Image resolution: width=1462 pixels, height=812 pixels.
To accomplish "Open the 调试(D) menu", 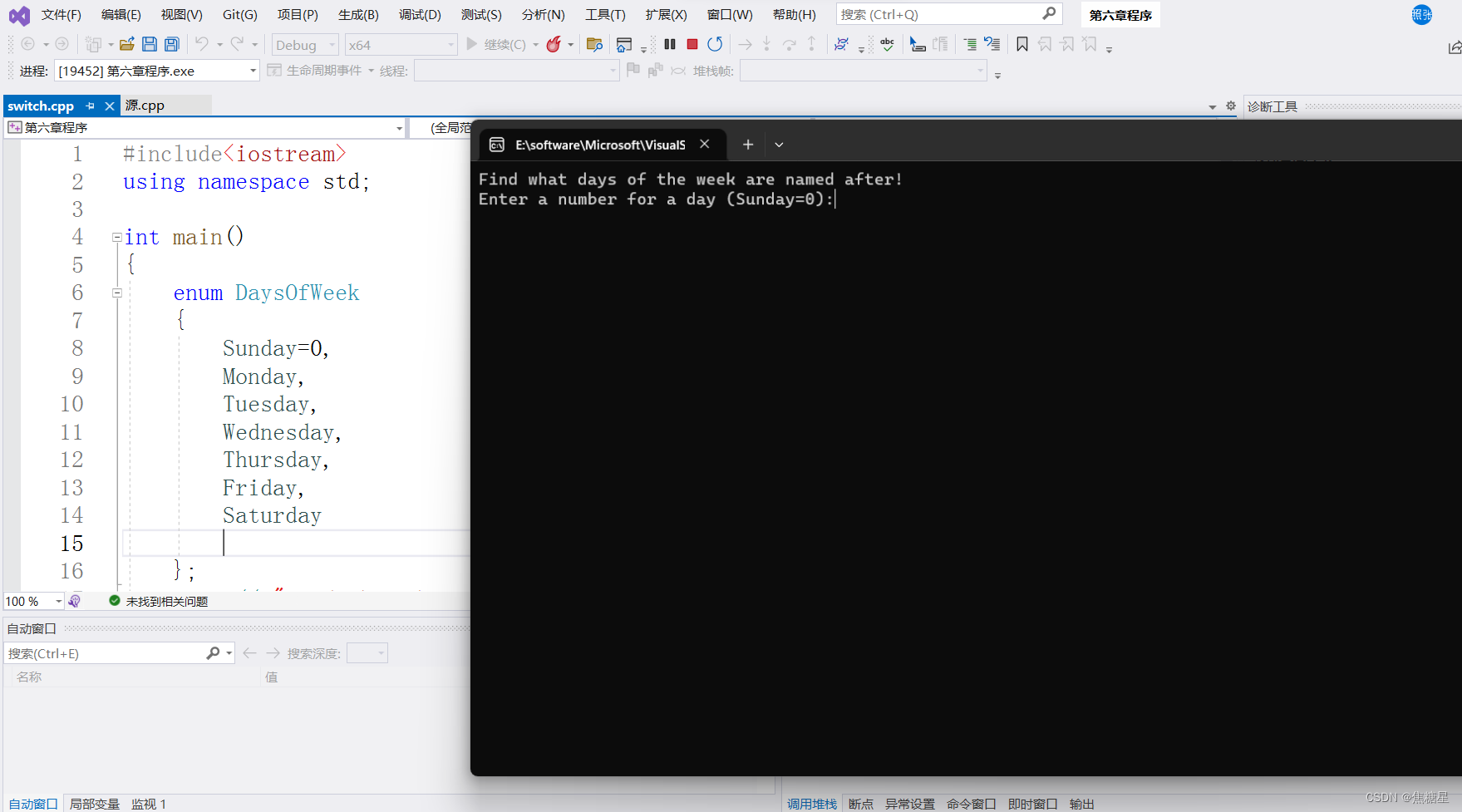I will point(420,14).
